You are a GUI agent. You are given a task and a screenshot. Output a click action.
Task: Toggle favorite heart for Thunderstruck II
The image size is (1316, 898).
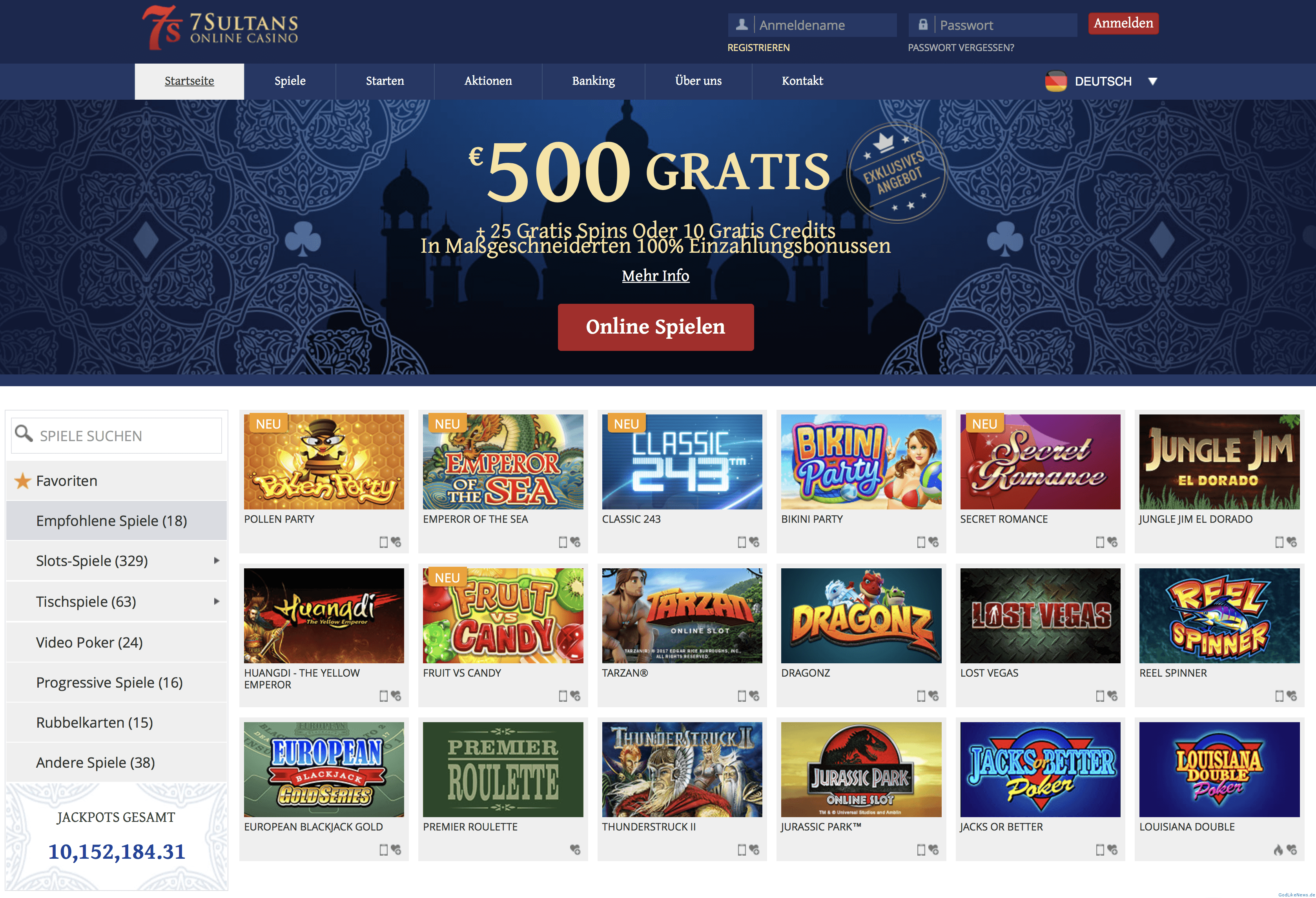(754, 850)
